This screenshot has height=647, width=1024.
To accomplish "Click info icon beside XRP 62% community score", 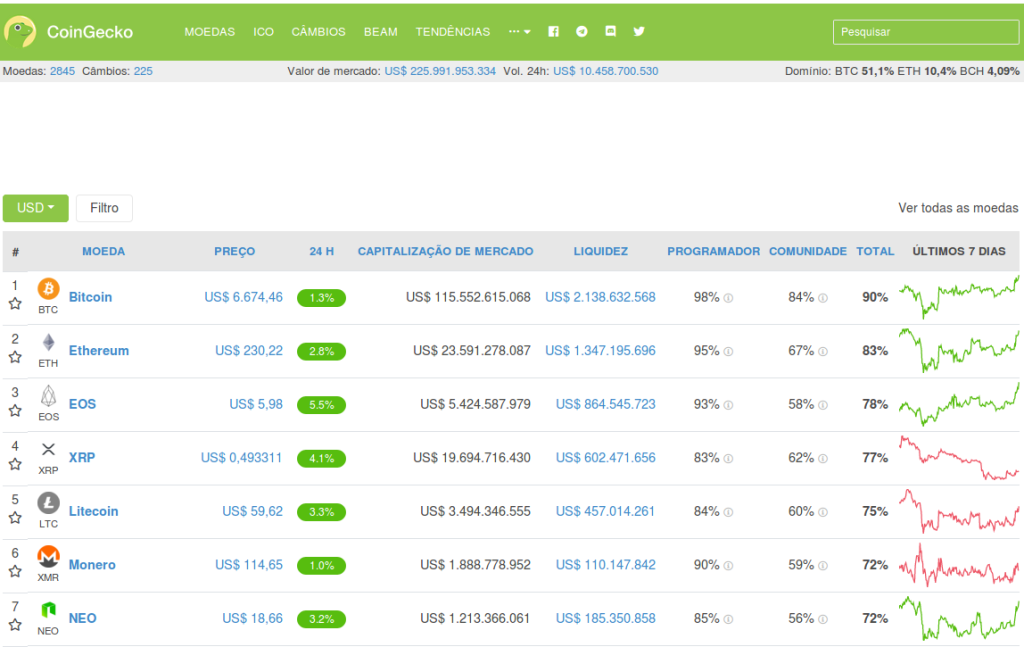I will pyautogui.click(x=823, y=458).
